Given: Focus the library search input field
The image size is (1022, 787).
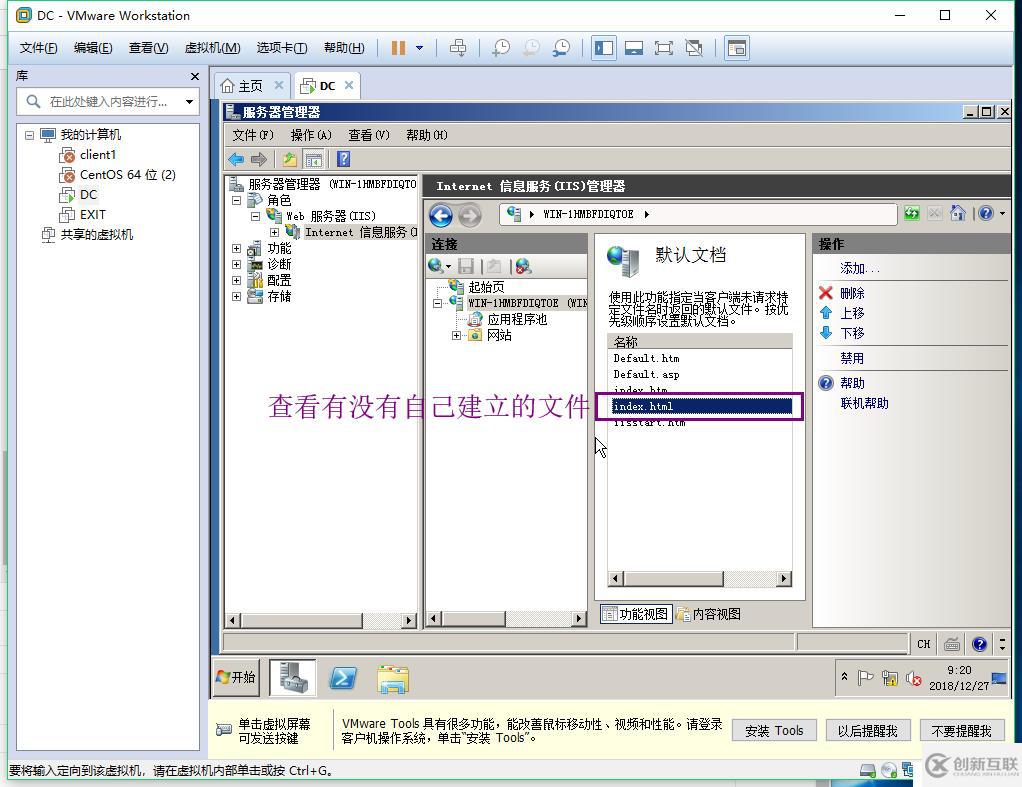Looking at the screenshot, I should [108, 102].
